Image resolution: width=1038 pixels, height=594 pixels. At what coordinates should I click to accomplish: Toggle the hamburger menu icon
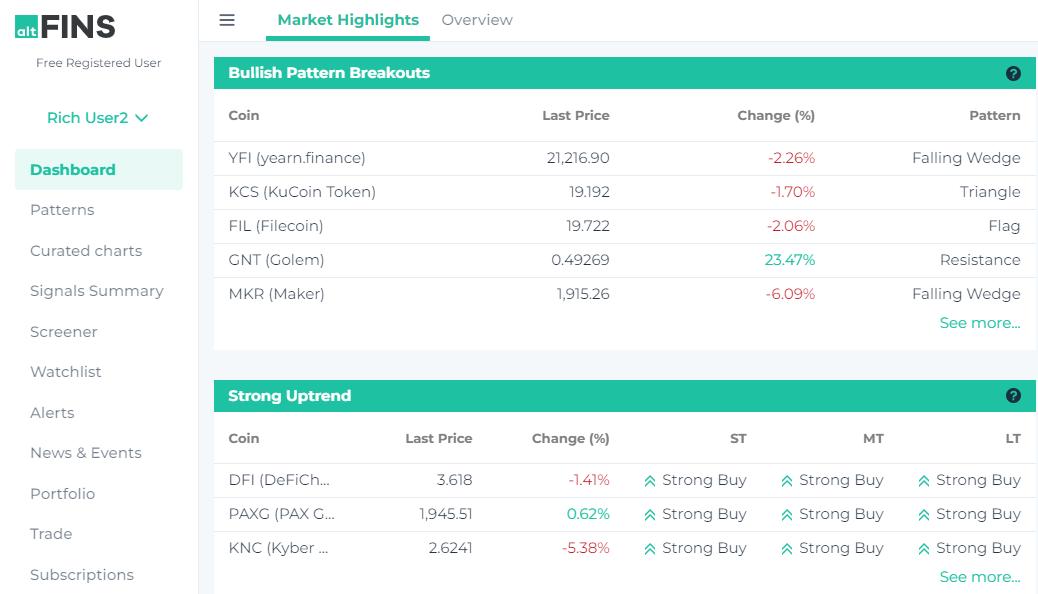[x=227, y=20]
